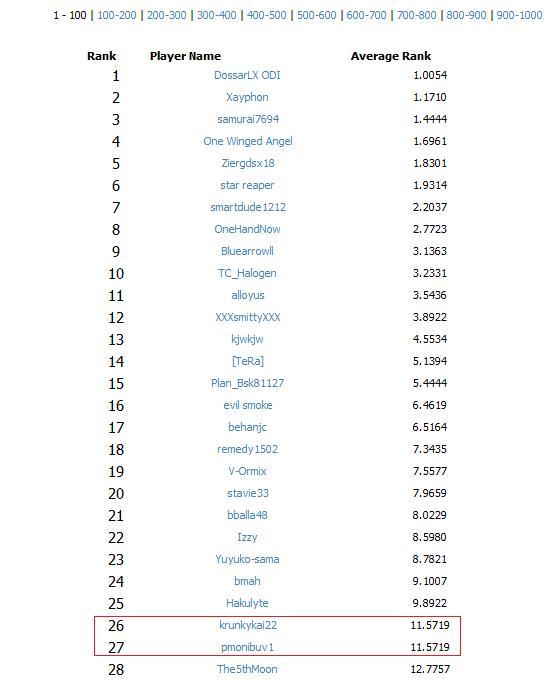View the 700-800 rankings page

click(417, 15)
